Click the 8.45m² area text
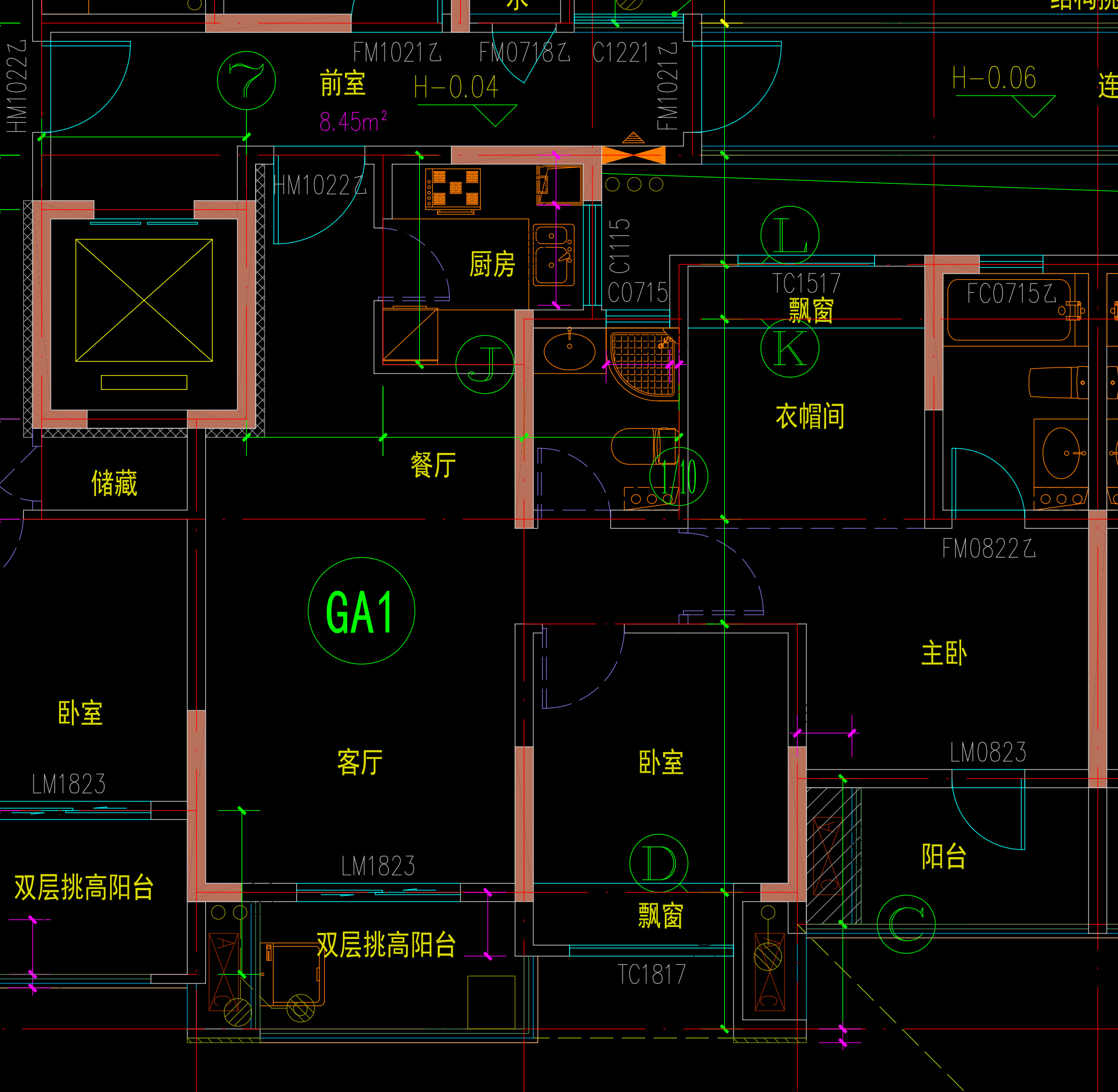Viewport: 1118px width, 1092px height. (353, 122)
